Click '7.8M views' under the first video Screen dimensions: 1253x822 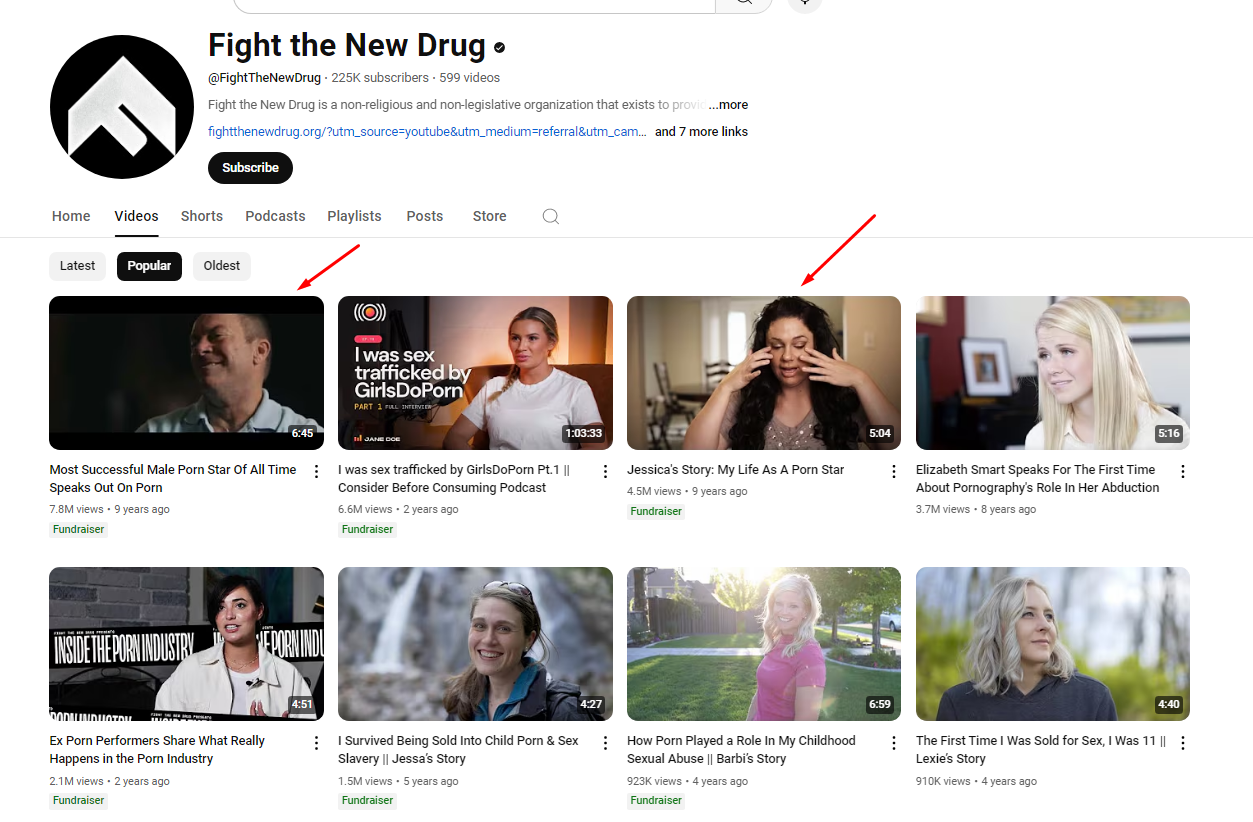77,509
